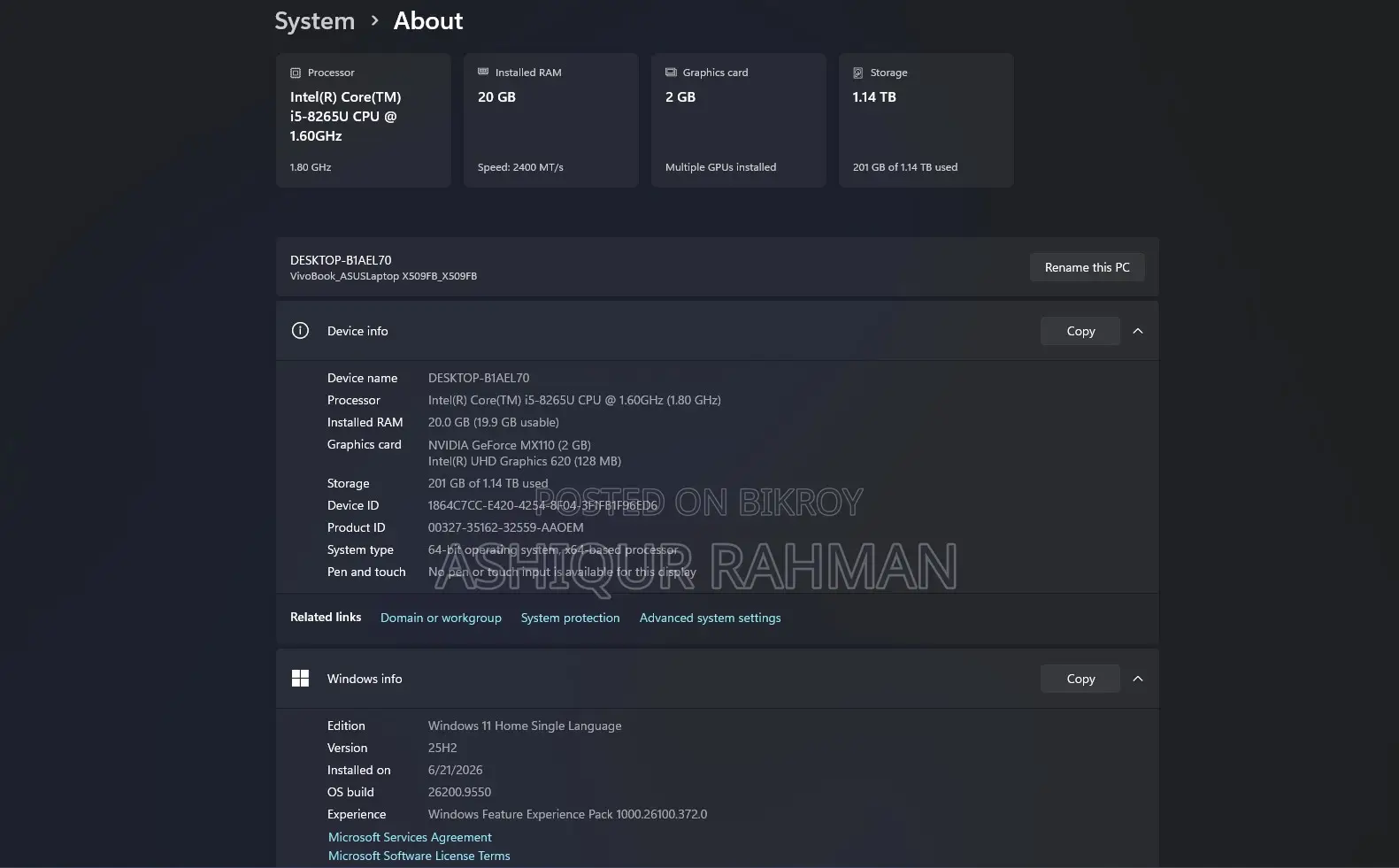Select VivoBook_ASUSLaptop X509FB_X509FB model text
The image size is (1399, 868).
tap(383, 276)
